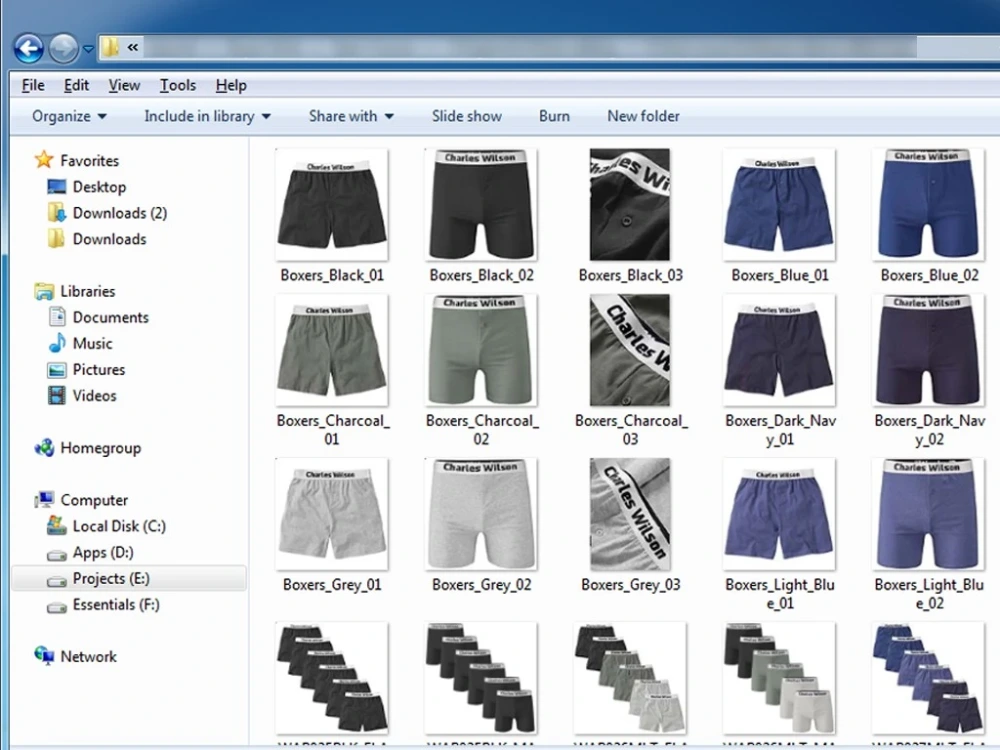This screenshot has width=1000, height=750.
Task: Open the Tools menu
Action: (x=178, y=85)
